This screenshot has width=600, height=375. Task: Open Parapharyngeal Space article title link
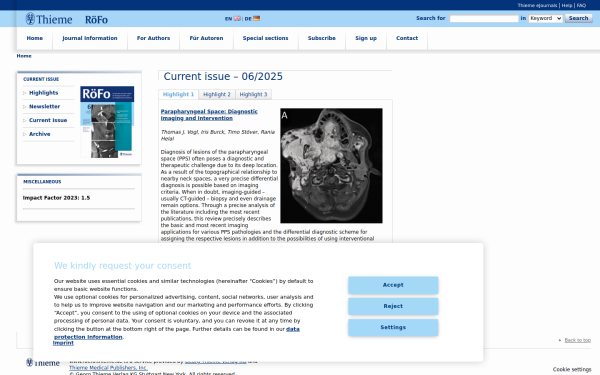[x=209, y=115]
